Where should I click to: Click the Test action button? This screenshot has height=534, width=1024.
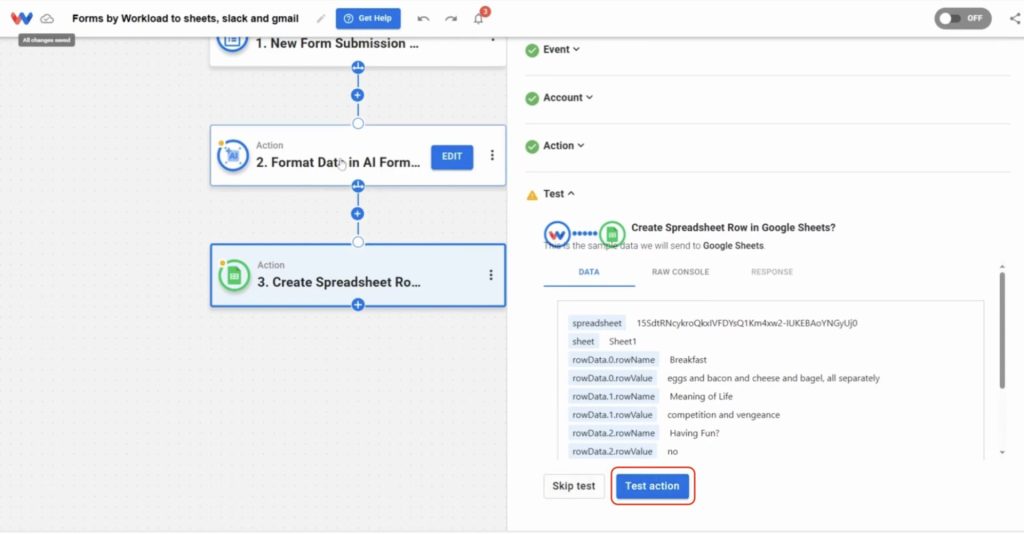click(652, 486)
